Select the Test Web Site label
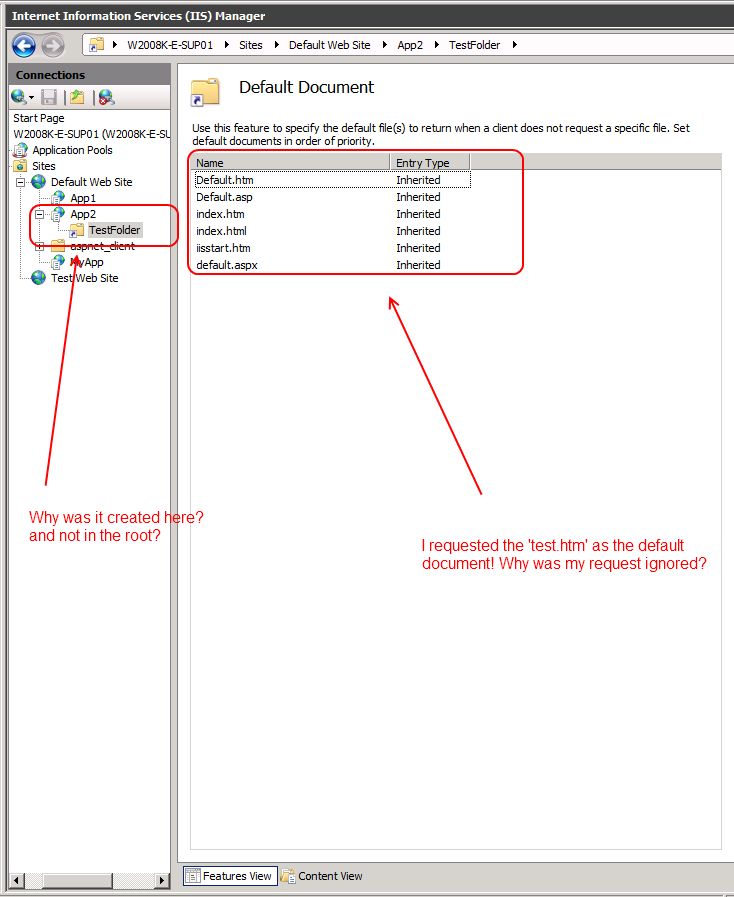The width and height of the screenshot is (734, 897). tap(85, 278)
